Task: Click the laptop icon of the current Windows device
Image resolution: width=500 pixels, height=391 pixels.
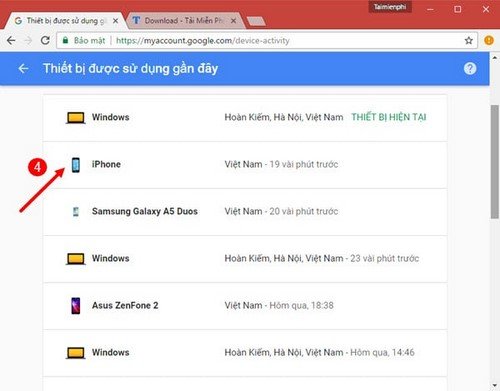Action: (x=76, y=118)
